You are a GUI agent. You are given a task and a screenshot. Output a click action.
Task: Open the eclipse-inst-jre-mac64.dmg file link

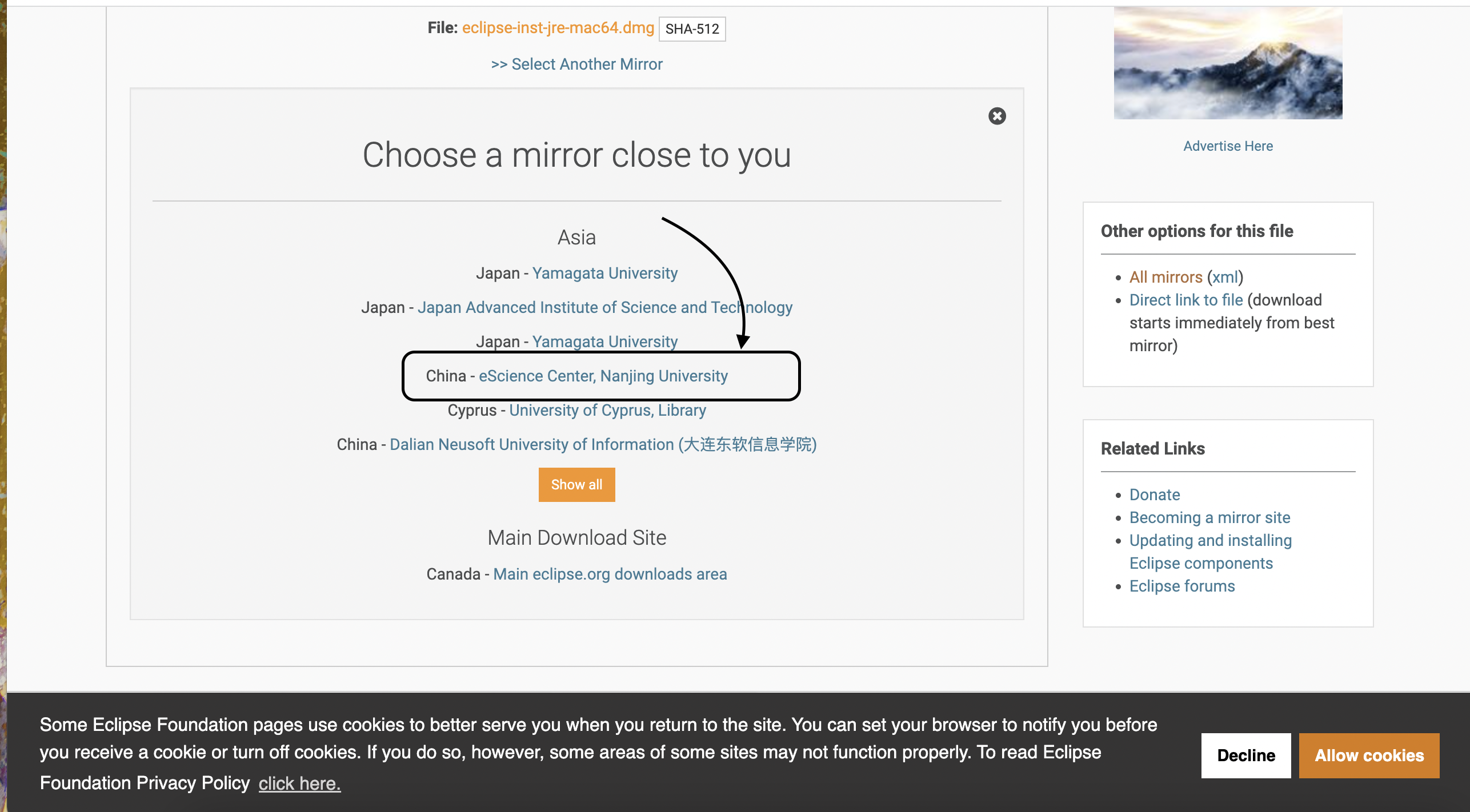pos(558,28)
